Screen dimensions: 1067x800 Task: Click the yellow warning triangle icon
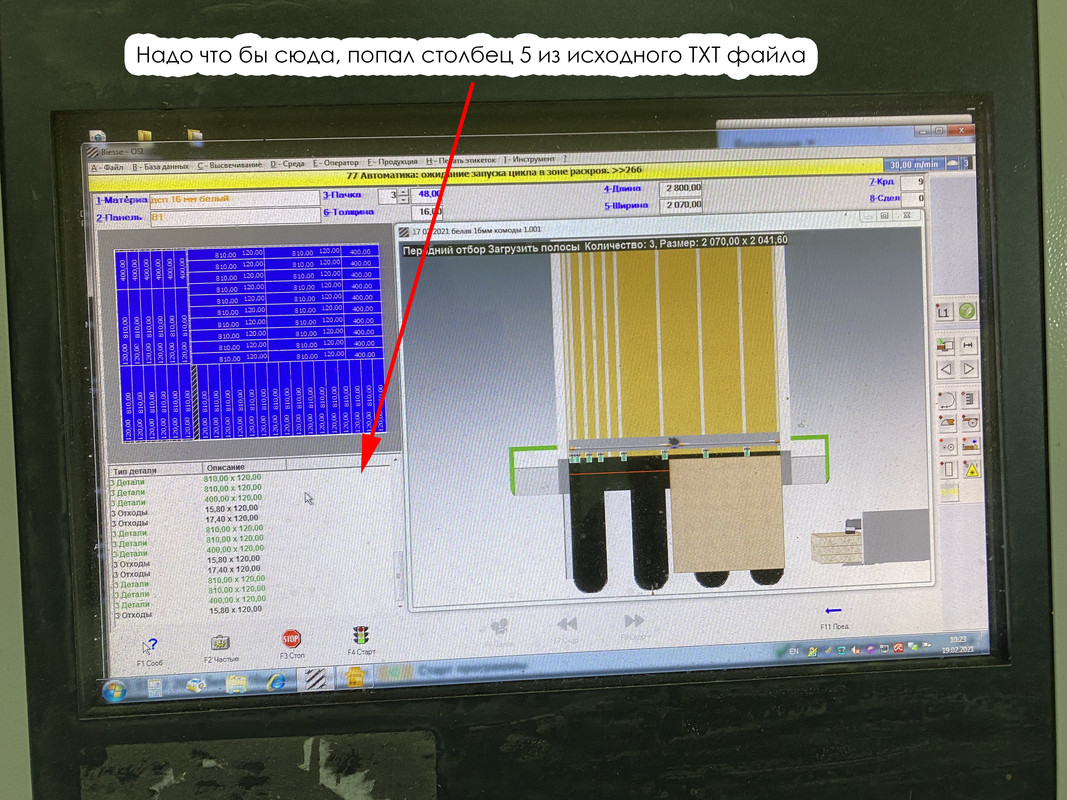tap(972, 469)
